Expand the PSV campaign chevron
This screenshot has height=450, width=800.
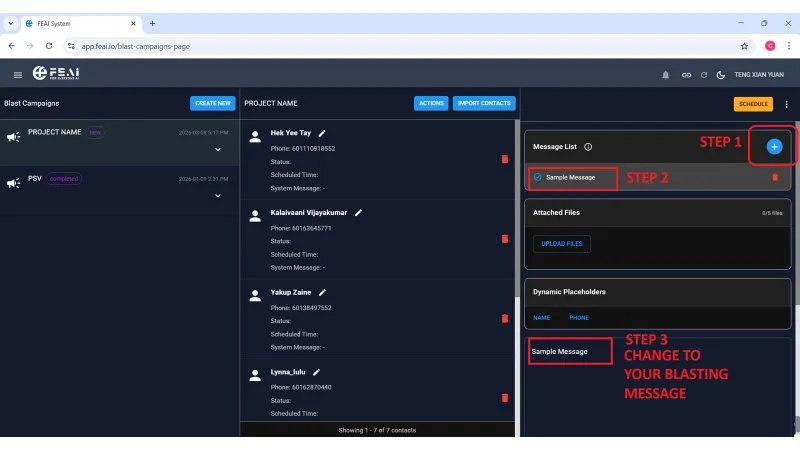(218, 196)
